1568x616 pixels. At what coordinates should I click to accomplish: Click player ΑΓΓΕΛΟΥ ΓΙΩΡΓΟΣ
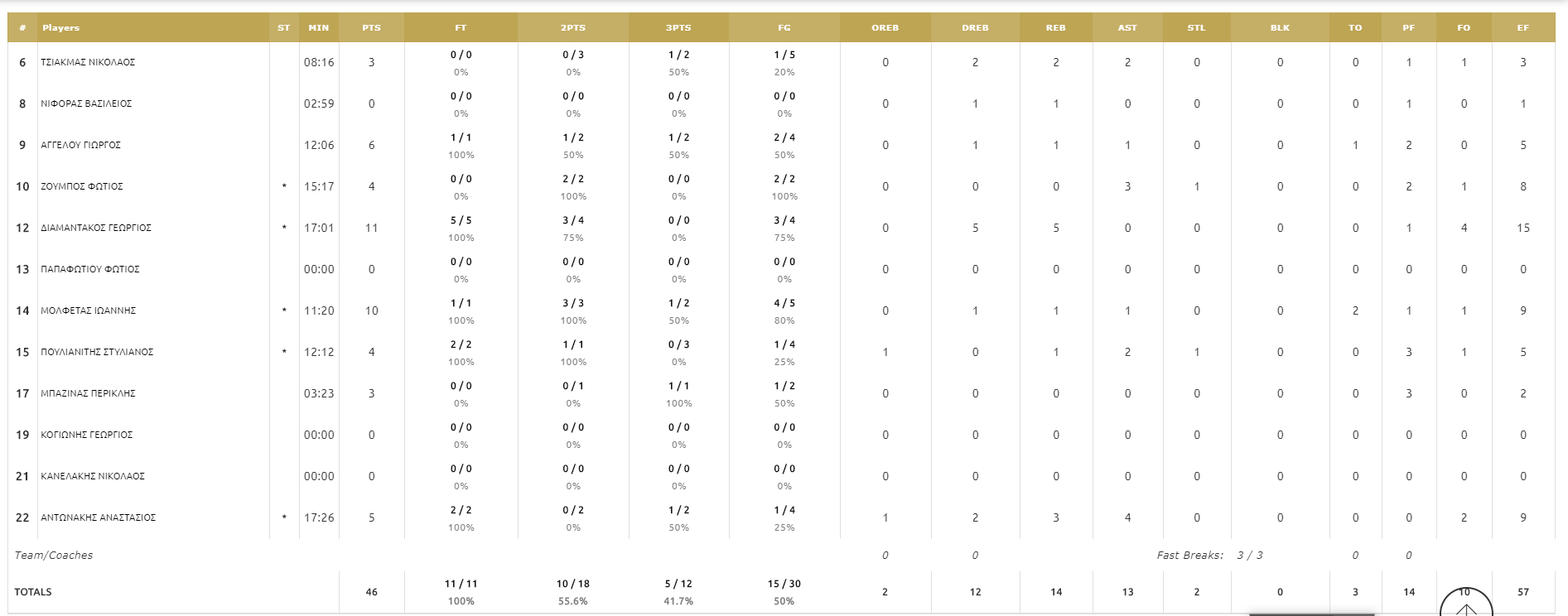click(x=81, y=146)
